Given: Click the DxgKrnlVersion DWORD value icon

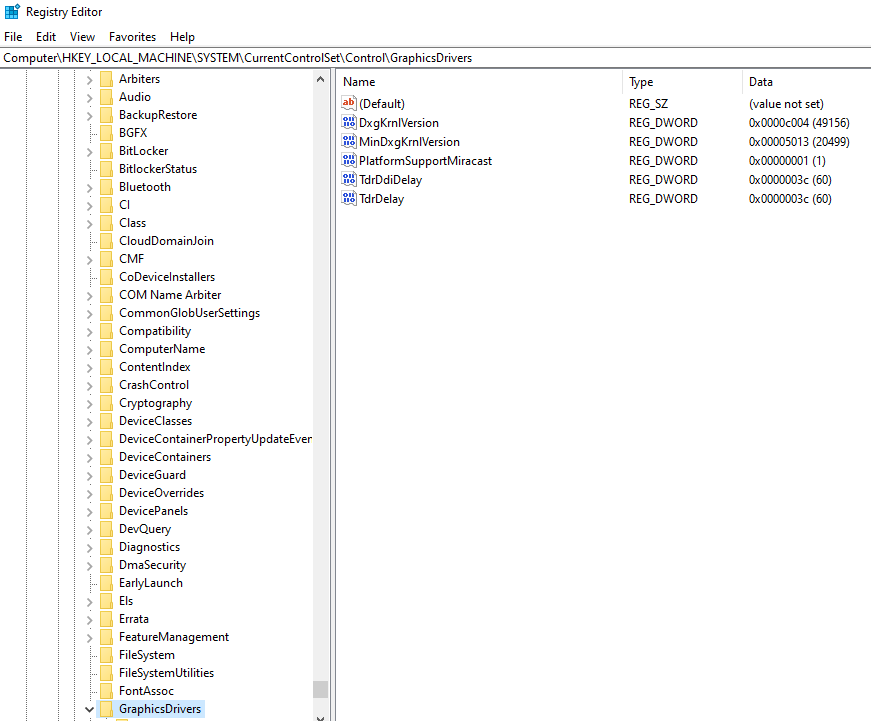Looking at the screenshot, I should point(349,123).
